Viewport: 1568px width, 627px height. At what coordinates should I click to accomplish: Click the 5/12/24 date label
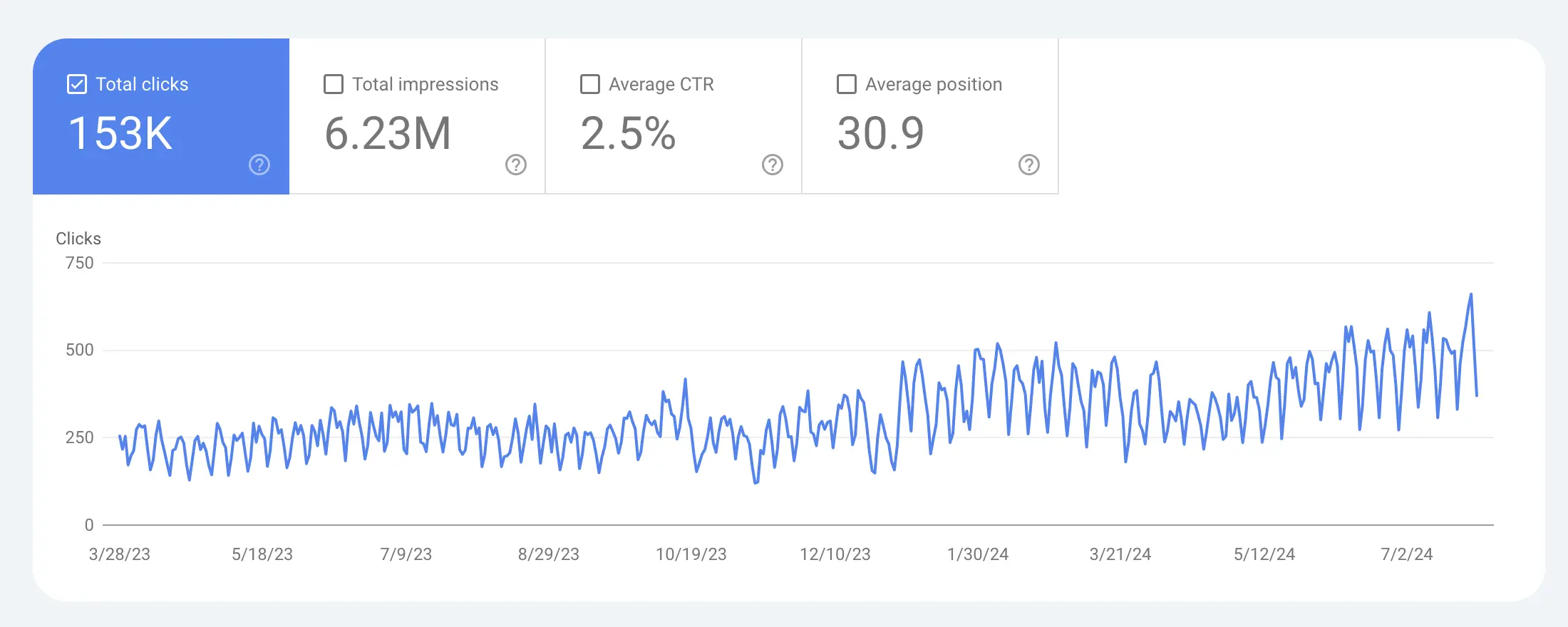click(x=1264, y=554)
